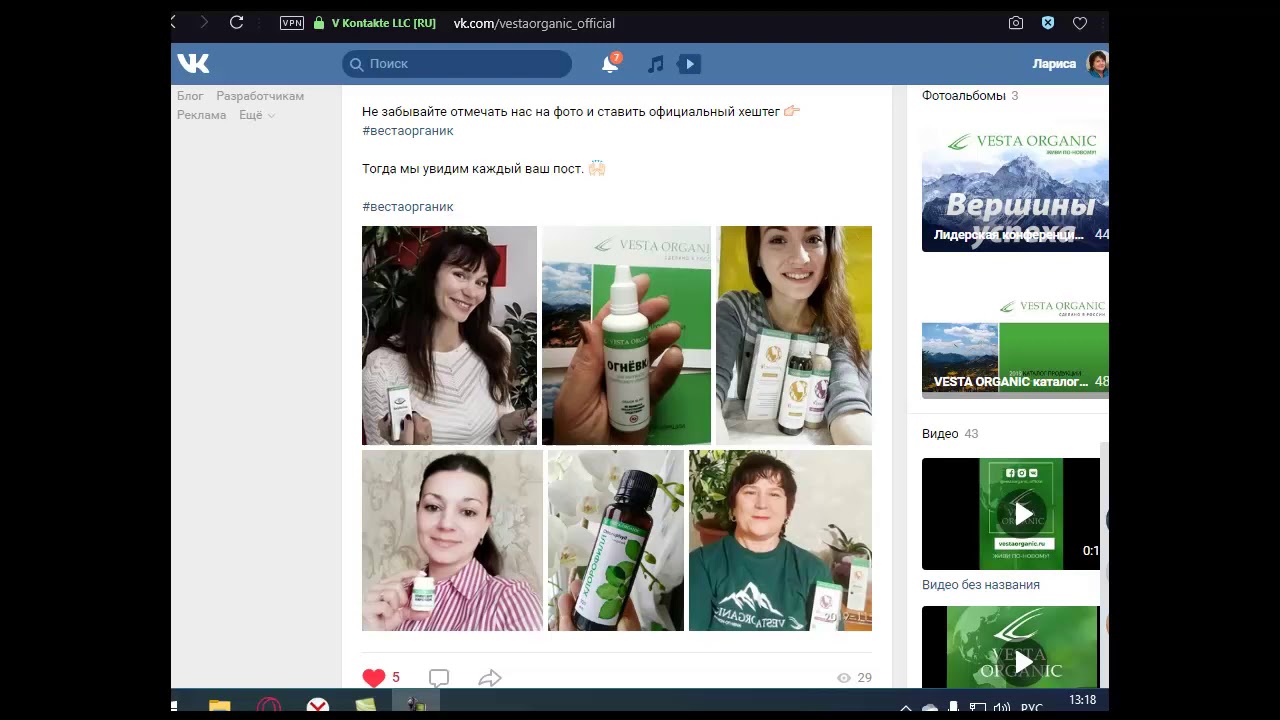Click first #вестаорганик hashtag link
This screenshot has height=720, width=1280.
pos(408,130)
